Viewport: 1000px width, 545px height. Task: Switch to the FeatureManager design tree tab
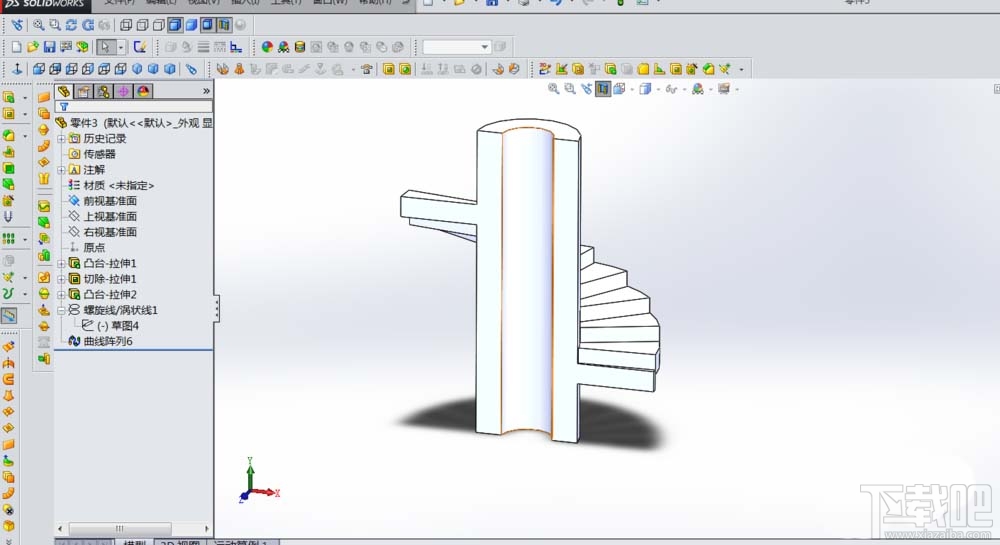[64, 91]
